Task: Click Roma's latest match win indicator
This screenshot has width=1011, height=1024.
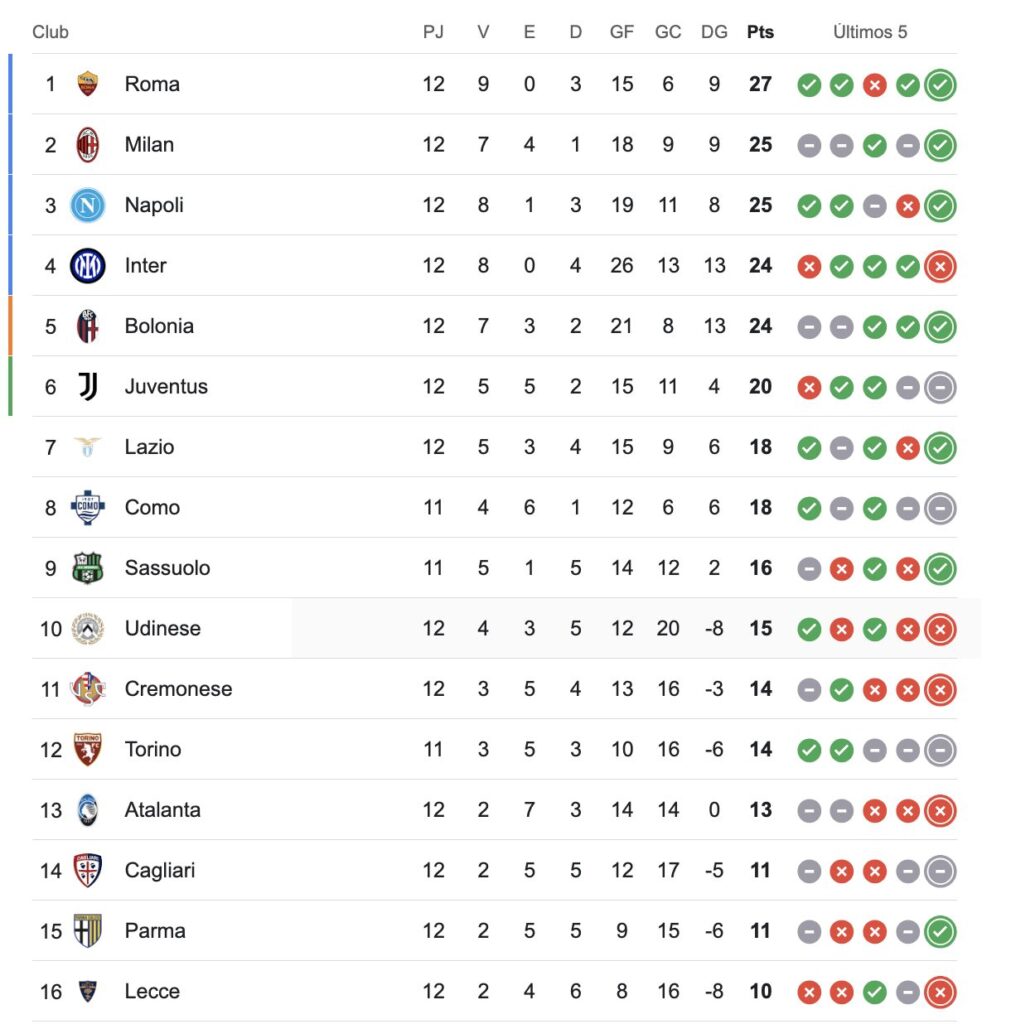Action: pos(940,85)
